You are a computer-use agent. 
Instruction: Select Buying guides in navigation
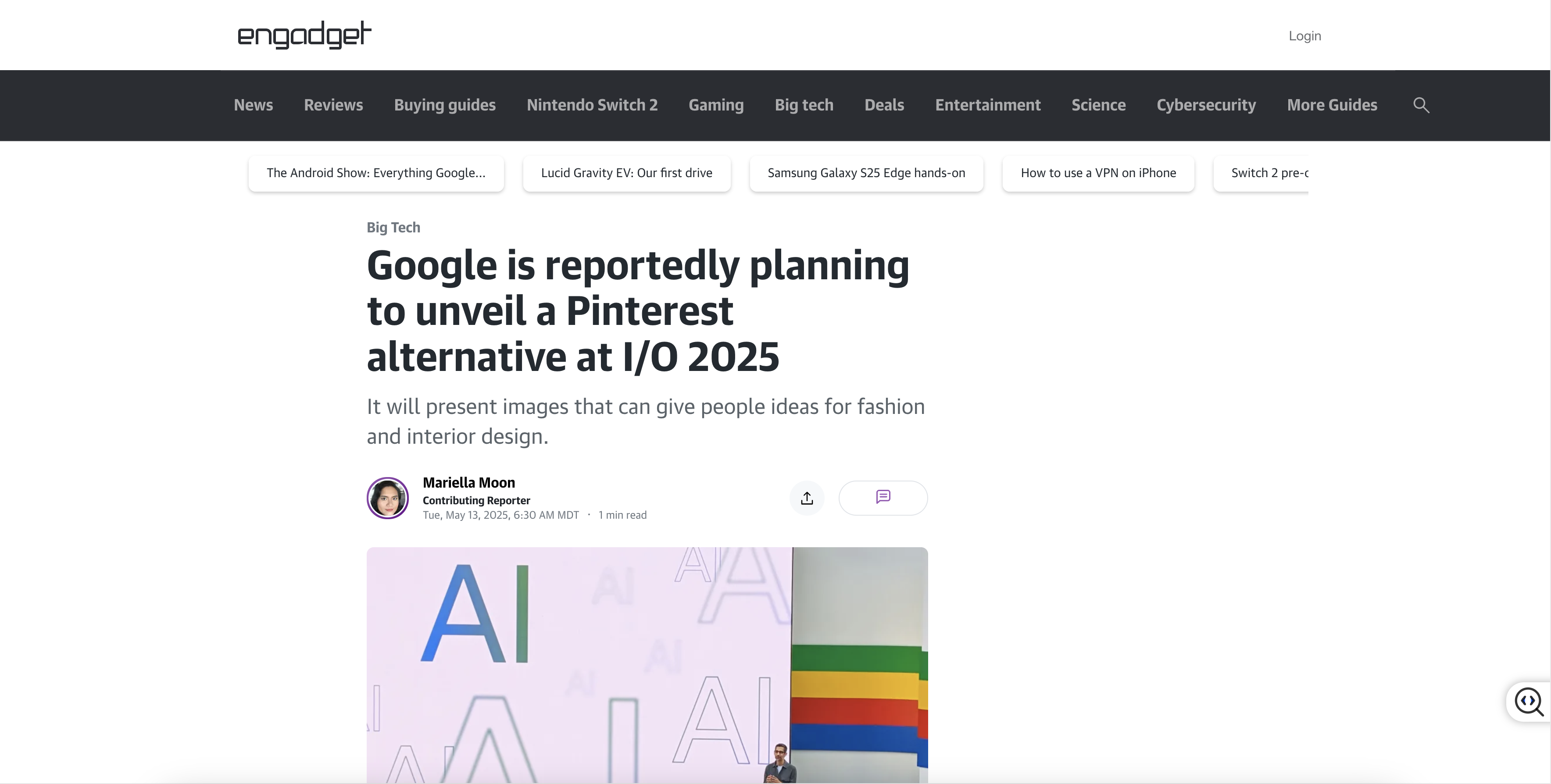(445, 105)
